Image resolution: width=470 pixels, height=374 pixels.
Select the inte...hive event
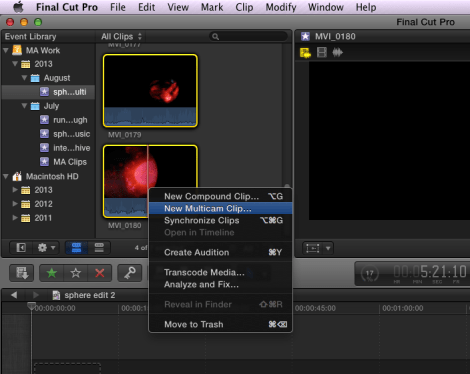pyautogui.click(x=48, y=148)
